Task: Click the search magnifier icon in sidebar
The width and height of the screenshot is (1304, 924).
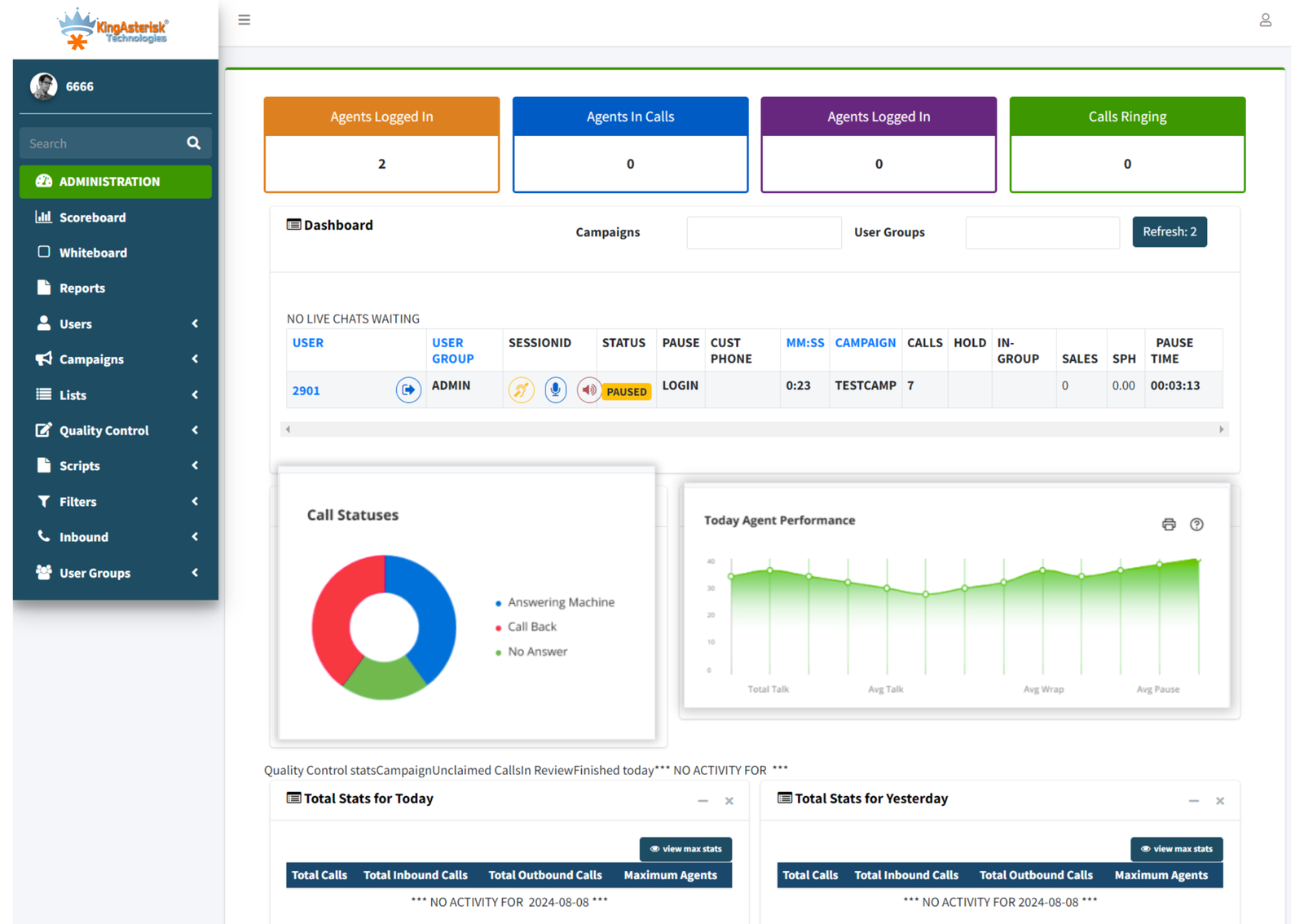Action: pos(193,143)
